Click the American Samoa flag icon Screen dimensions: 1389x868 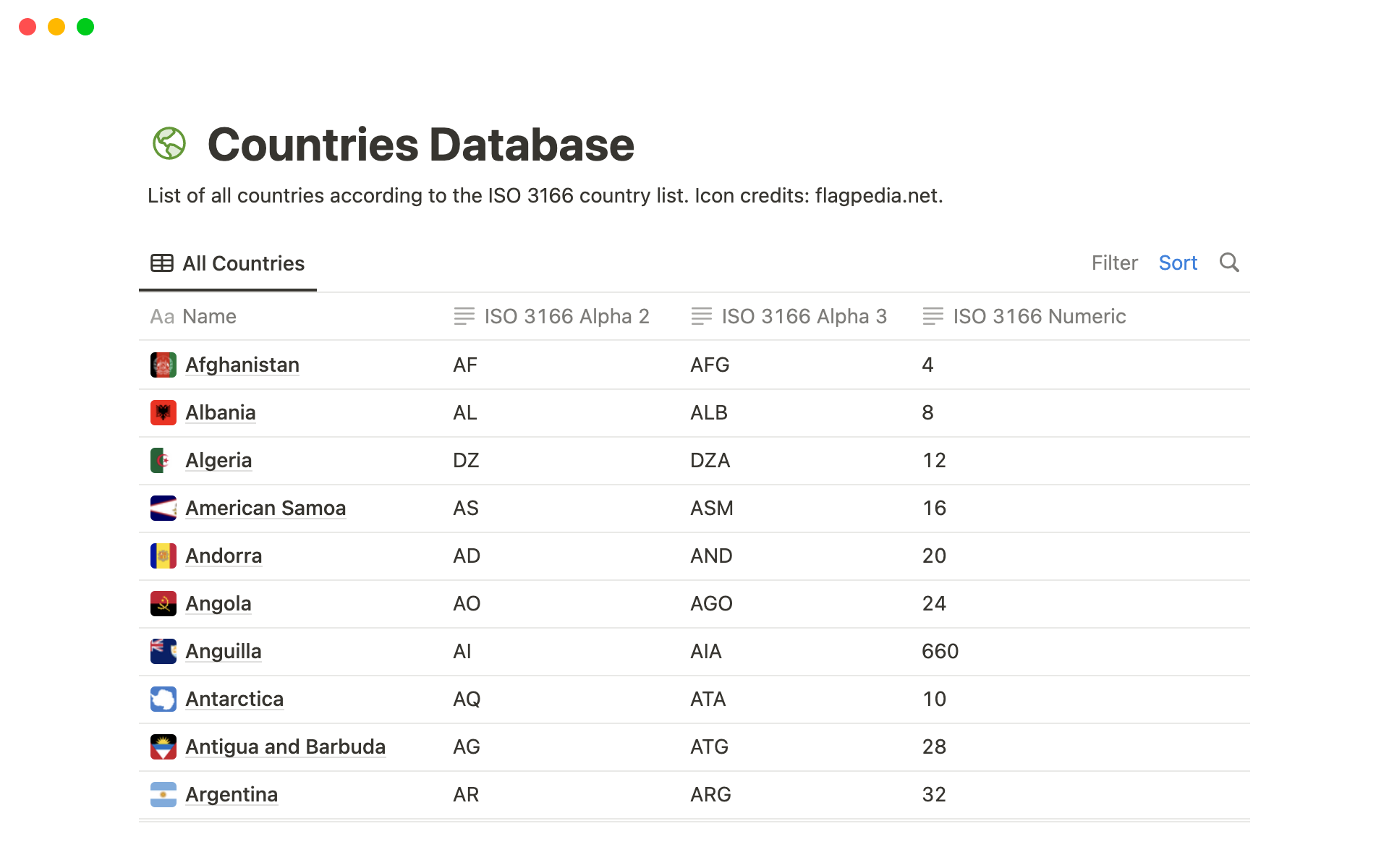[x=163, y=509]
